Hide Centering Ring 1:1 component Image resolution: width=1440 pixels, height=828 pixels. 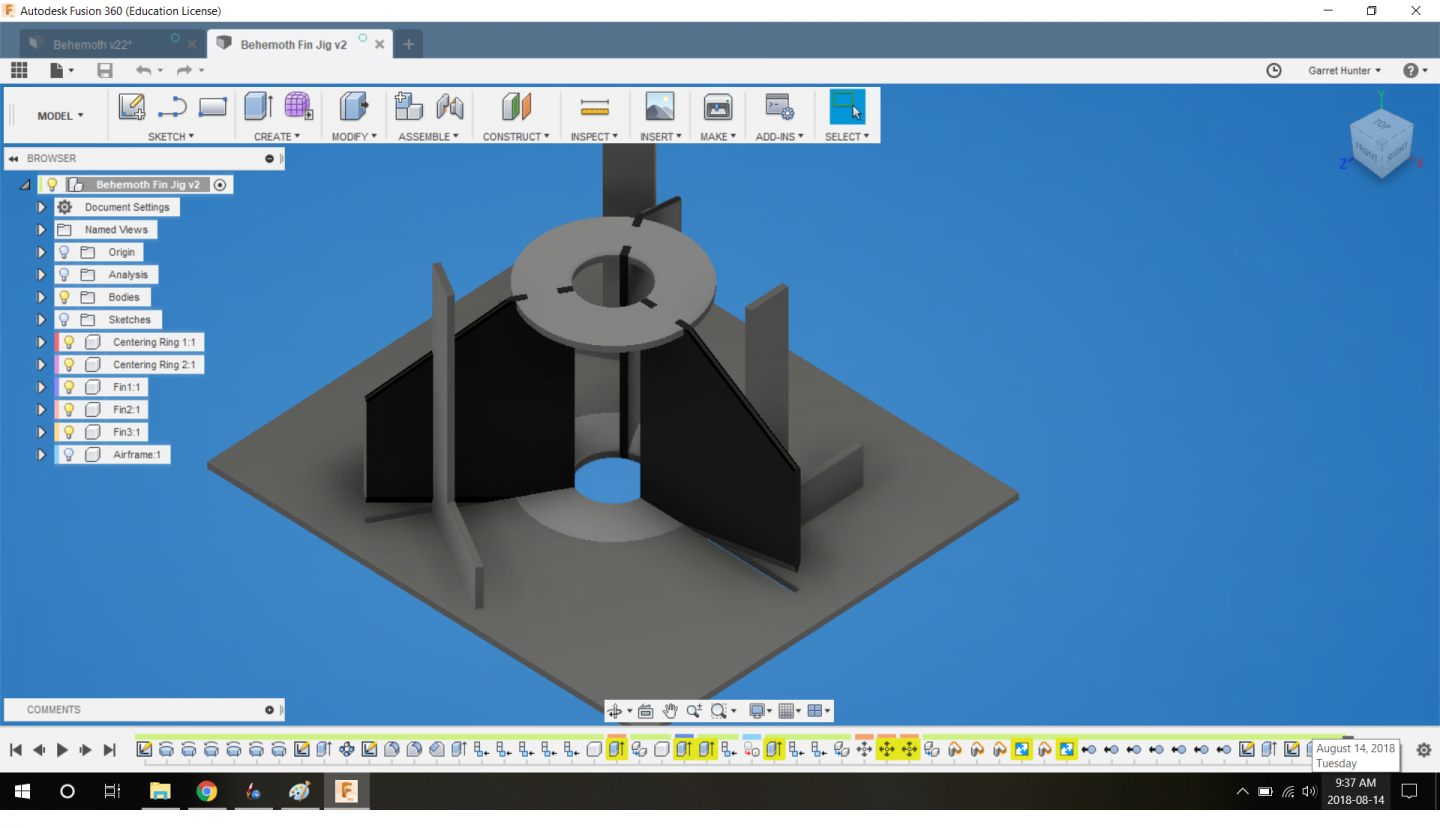click(x=69, y=342)
